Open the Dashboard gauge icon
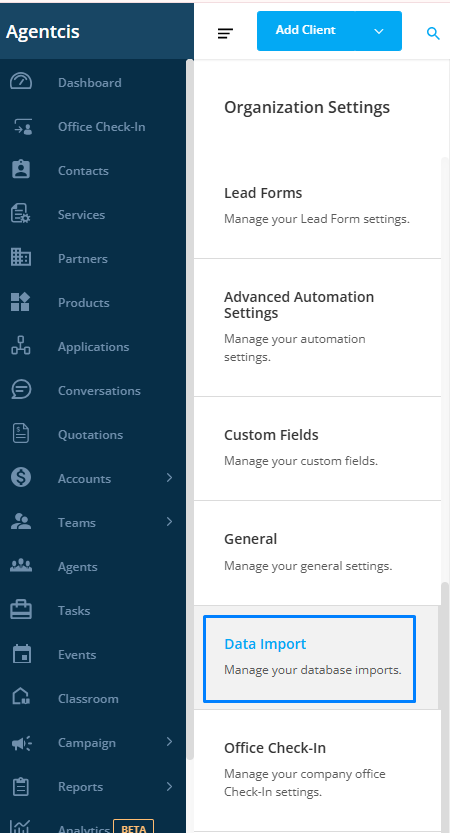The width and height of the screenshot is (450, 833). (x=21, y=82)
